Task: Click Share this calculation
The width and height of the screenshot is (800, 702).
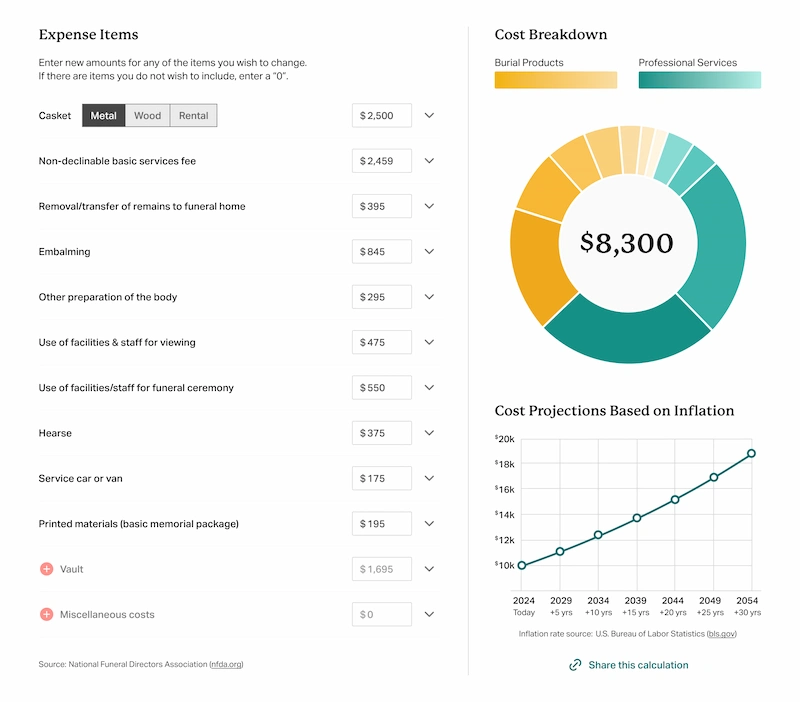Action: click(x=638, y=665)
